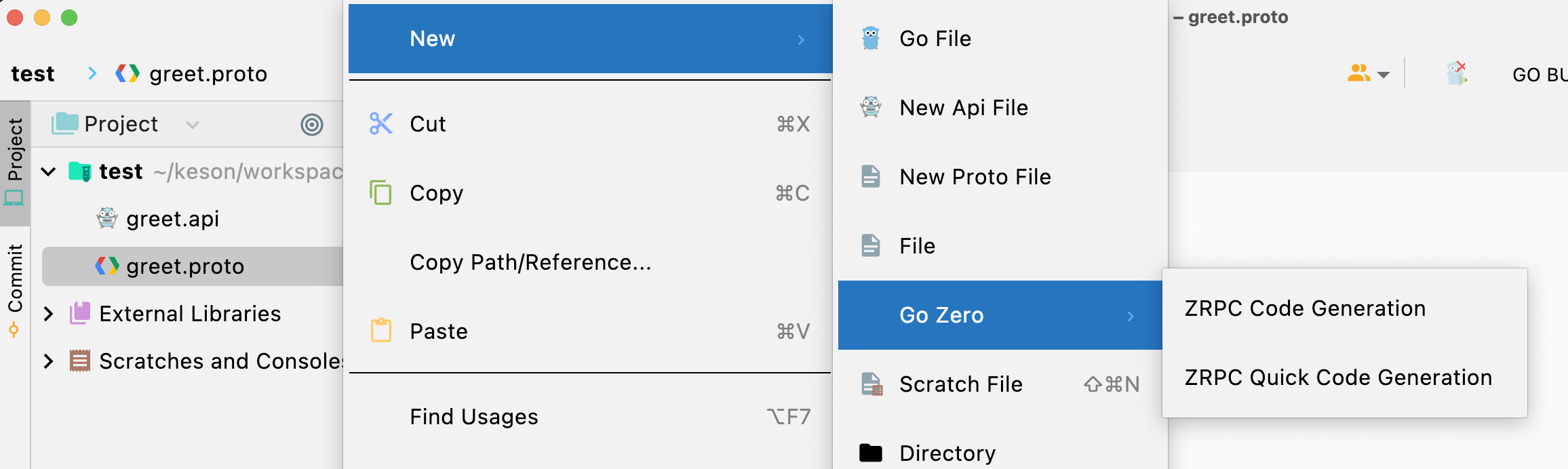The width and height of the screenshot is (1568, 469).
Task: Expand Scratches and Consoles node
Action: coord(49,361)
